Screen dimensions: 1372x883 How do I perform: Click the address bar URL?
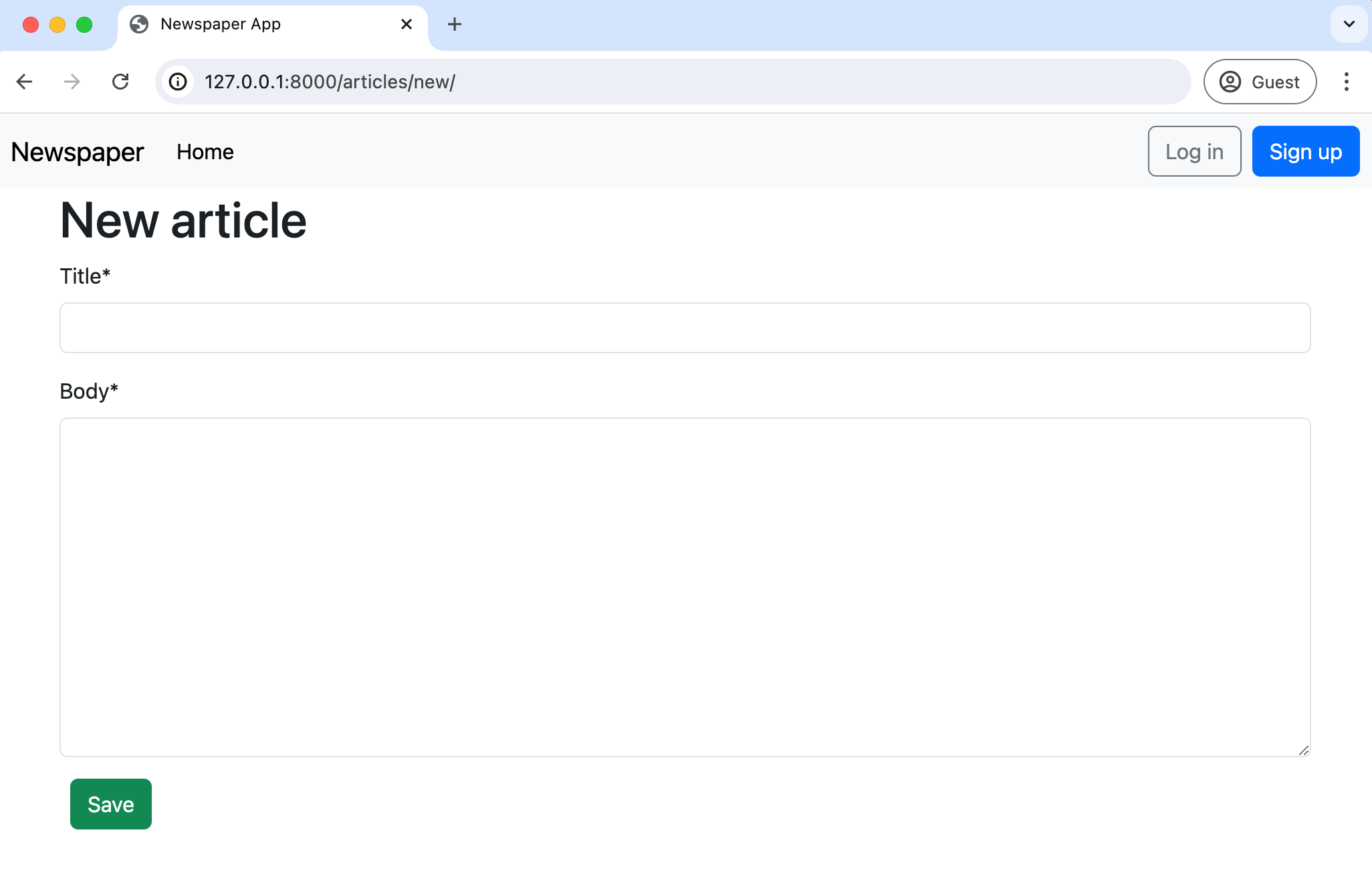330,82
